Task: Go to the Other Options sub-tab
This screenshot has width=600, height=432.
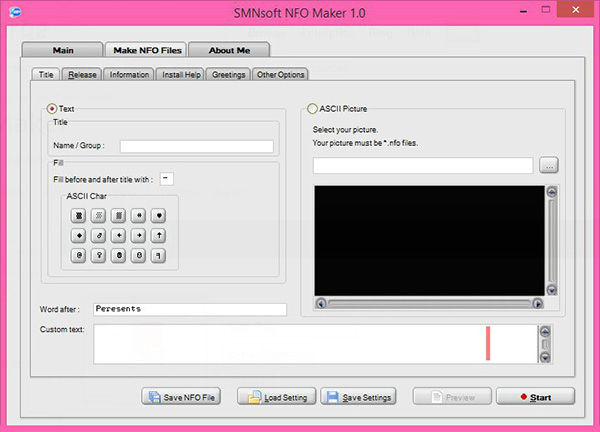Action: 280,74
